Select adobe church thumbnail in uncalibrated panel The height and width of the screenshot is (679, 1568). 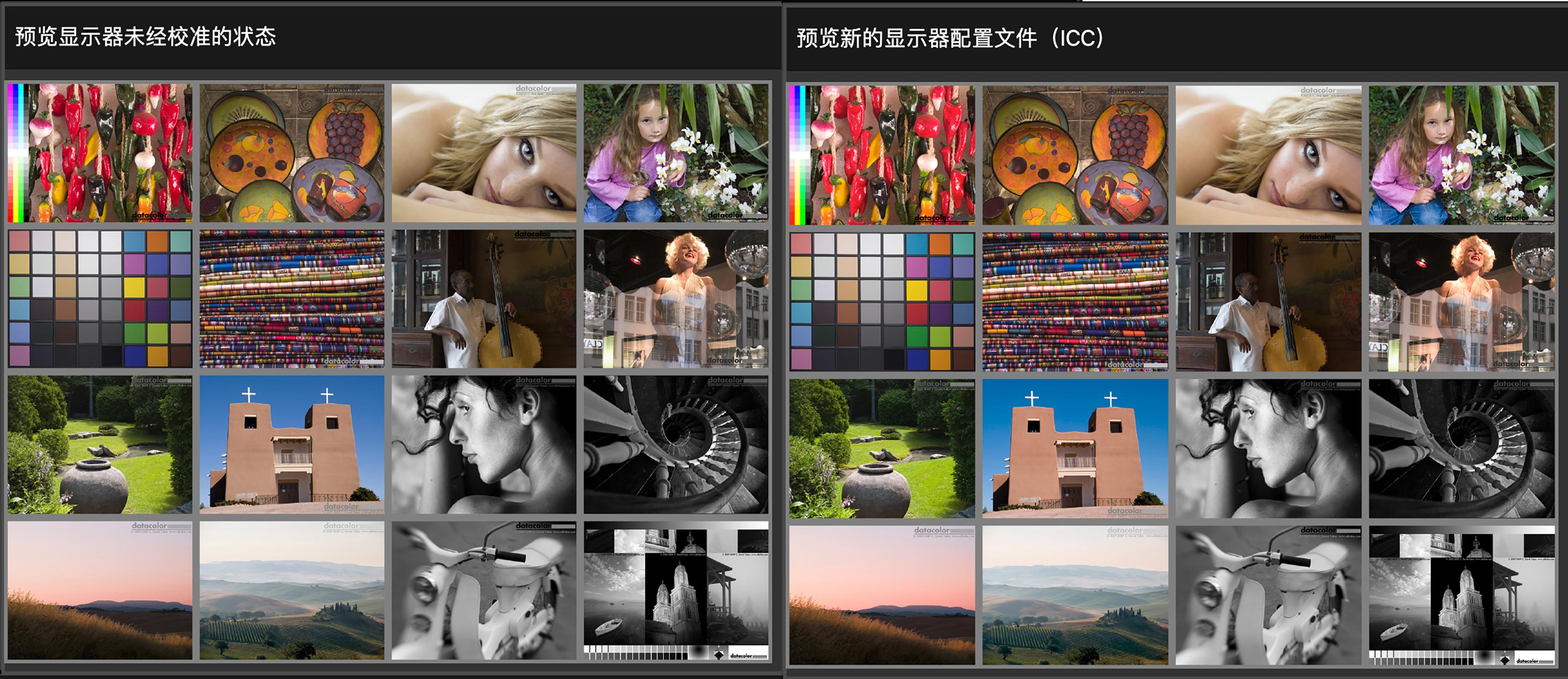(292, 445)
